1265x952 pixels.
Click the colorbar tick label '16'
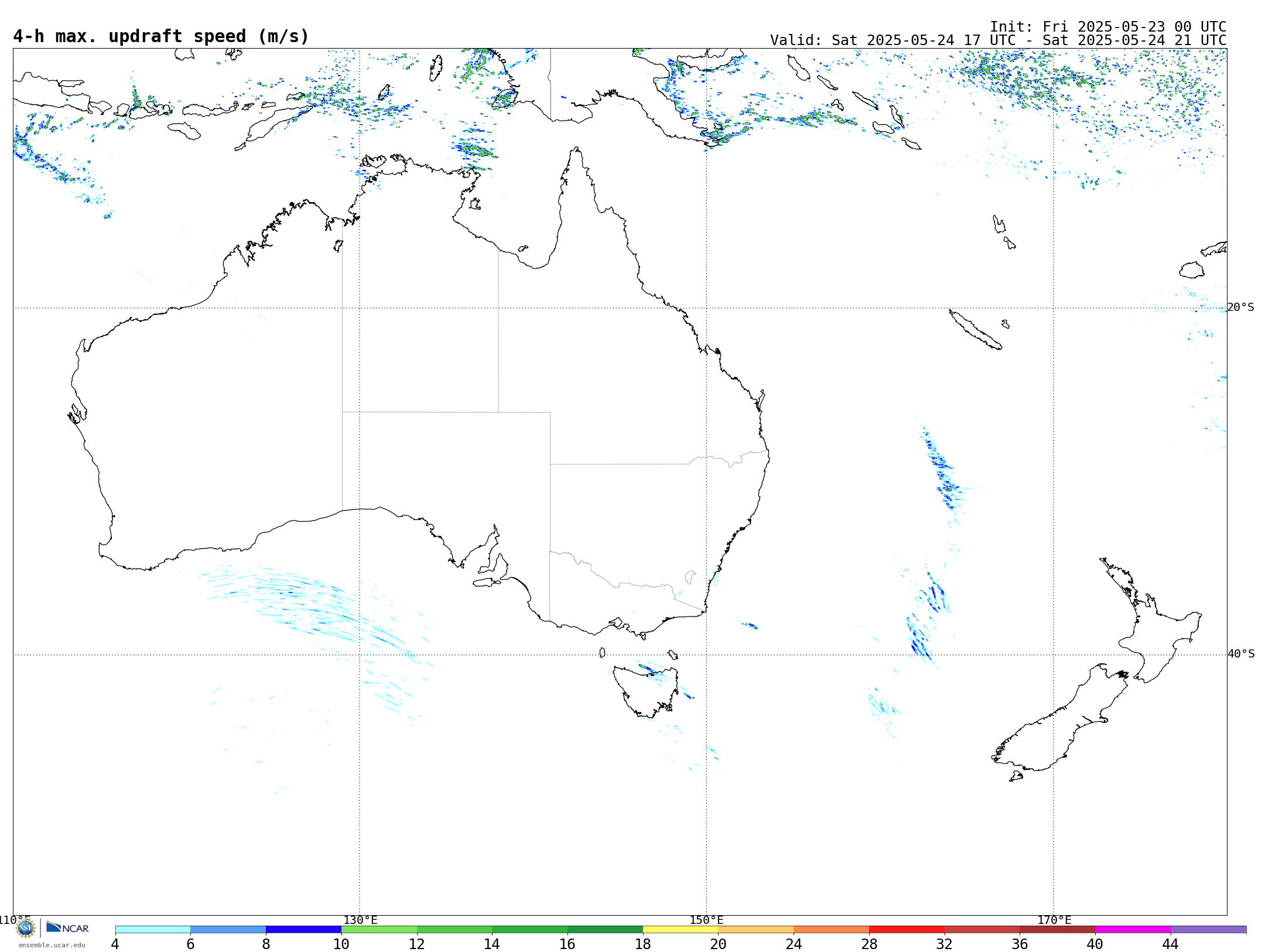[x=567, y=944]
